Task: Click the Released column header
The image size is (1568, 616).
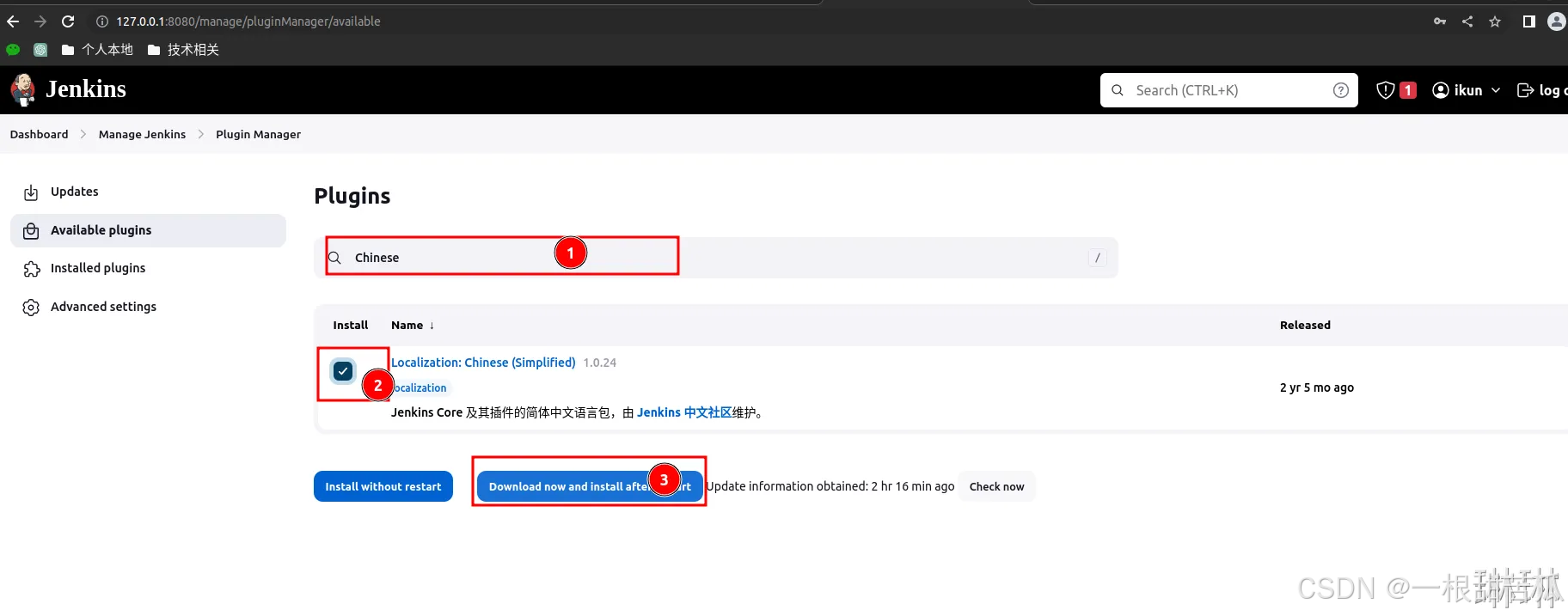Action: [1305, 325]
